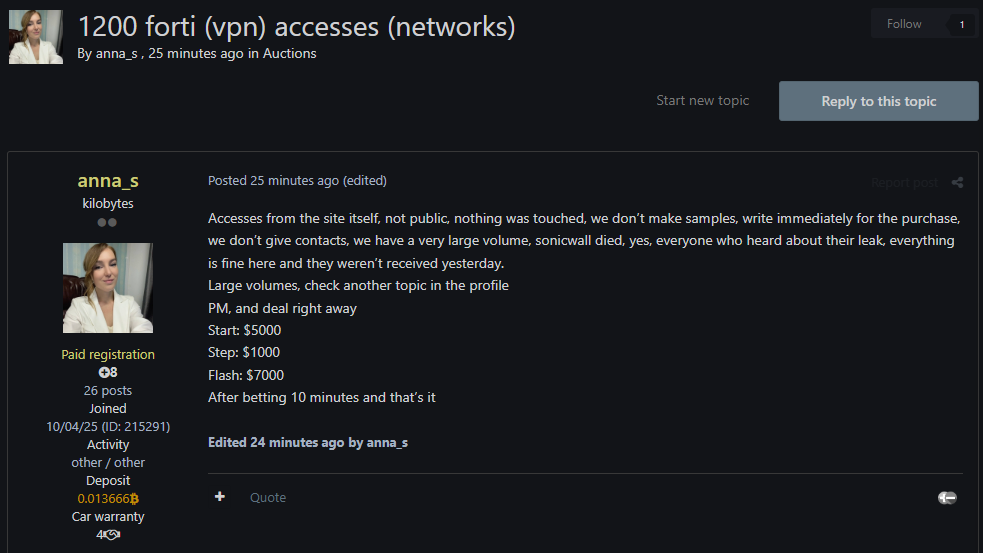Click the reputation plus 8 badge
Screen dimensions: 983x553
[108, 372]
